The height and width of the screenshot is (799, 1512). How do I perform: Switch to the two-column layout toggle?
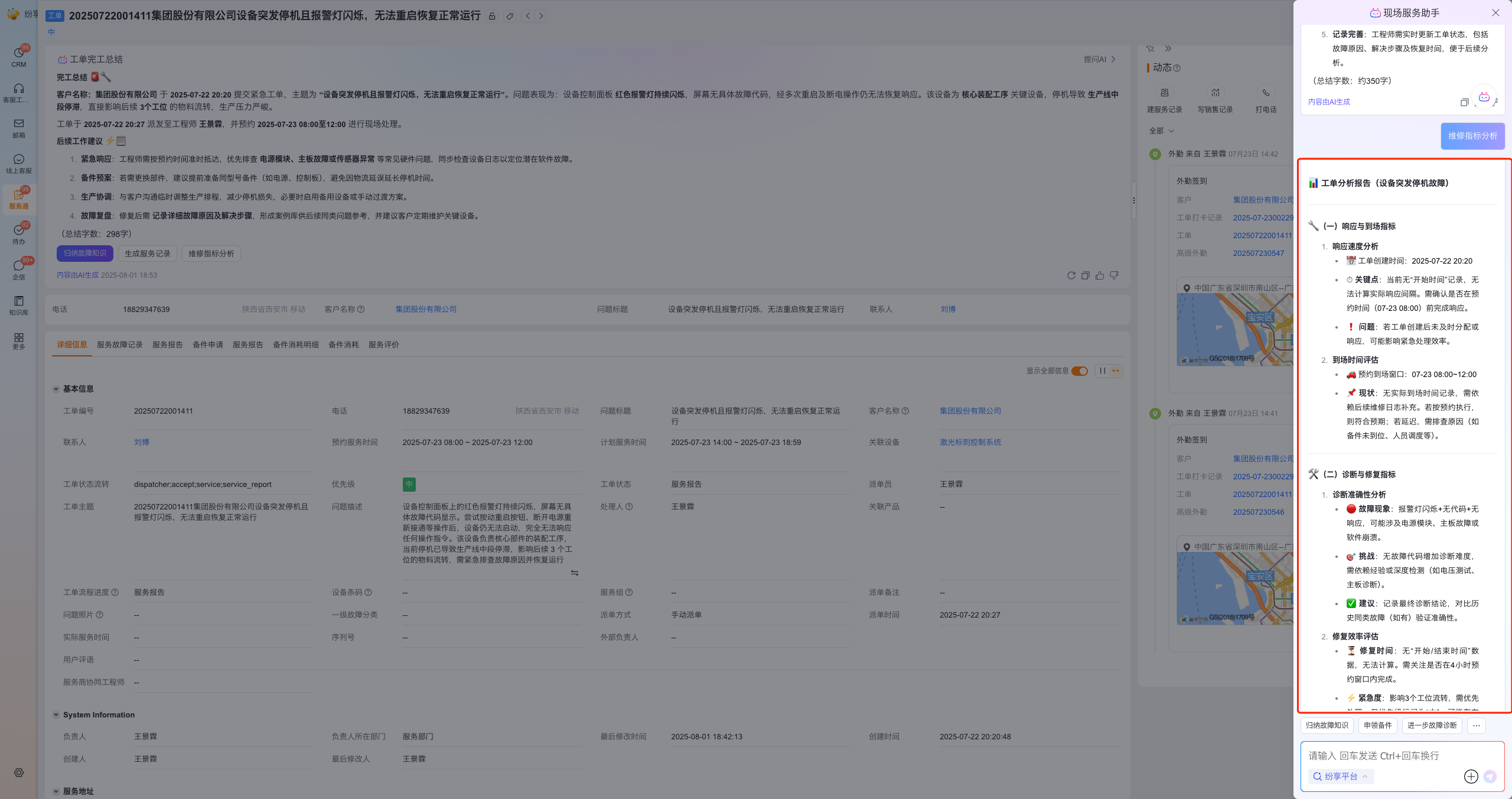coord(1103,371)
